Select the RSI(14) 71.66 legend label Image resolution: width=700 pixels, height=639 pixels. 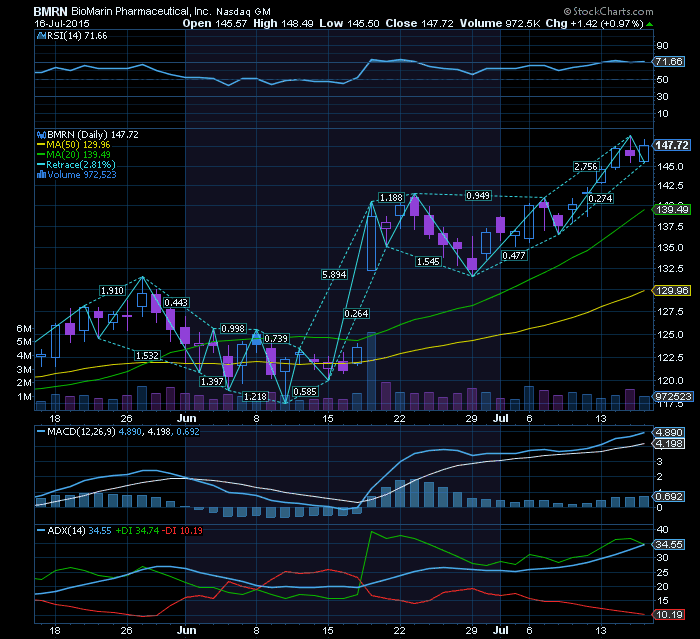point(77,36)
